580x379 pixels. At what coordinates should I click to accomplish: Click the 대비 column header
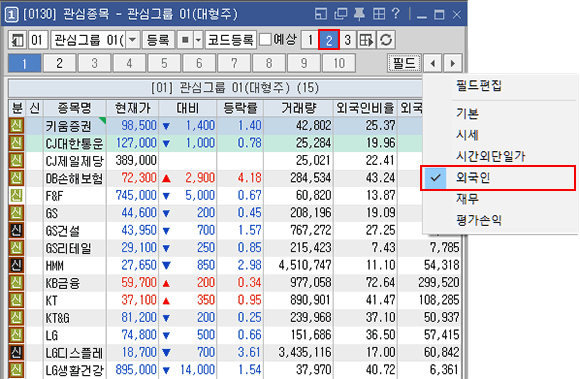[x=188, y=108]
